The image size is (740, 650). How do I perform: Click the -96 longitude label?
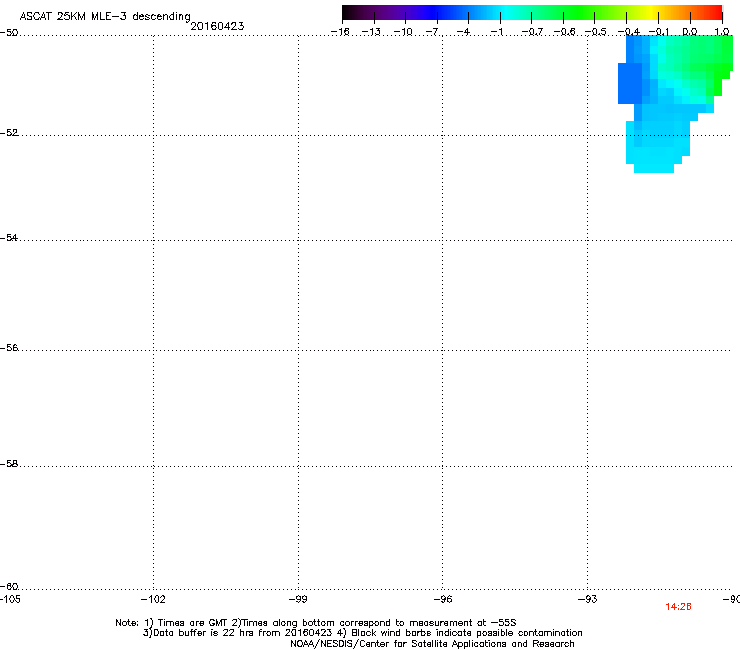443,599
